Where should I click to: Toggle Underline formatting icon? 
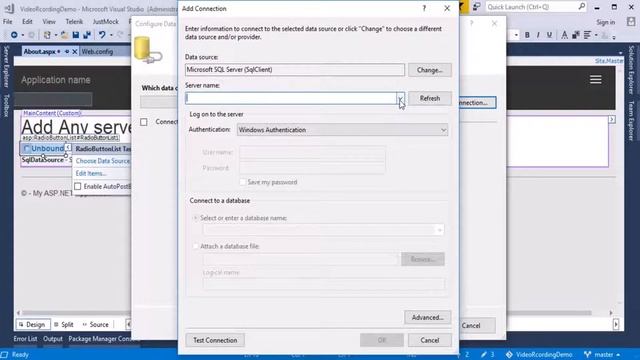(549, 35)
